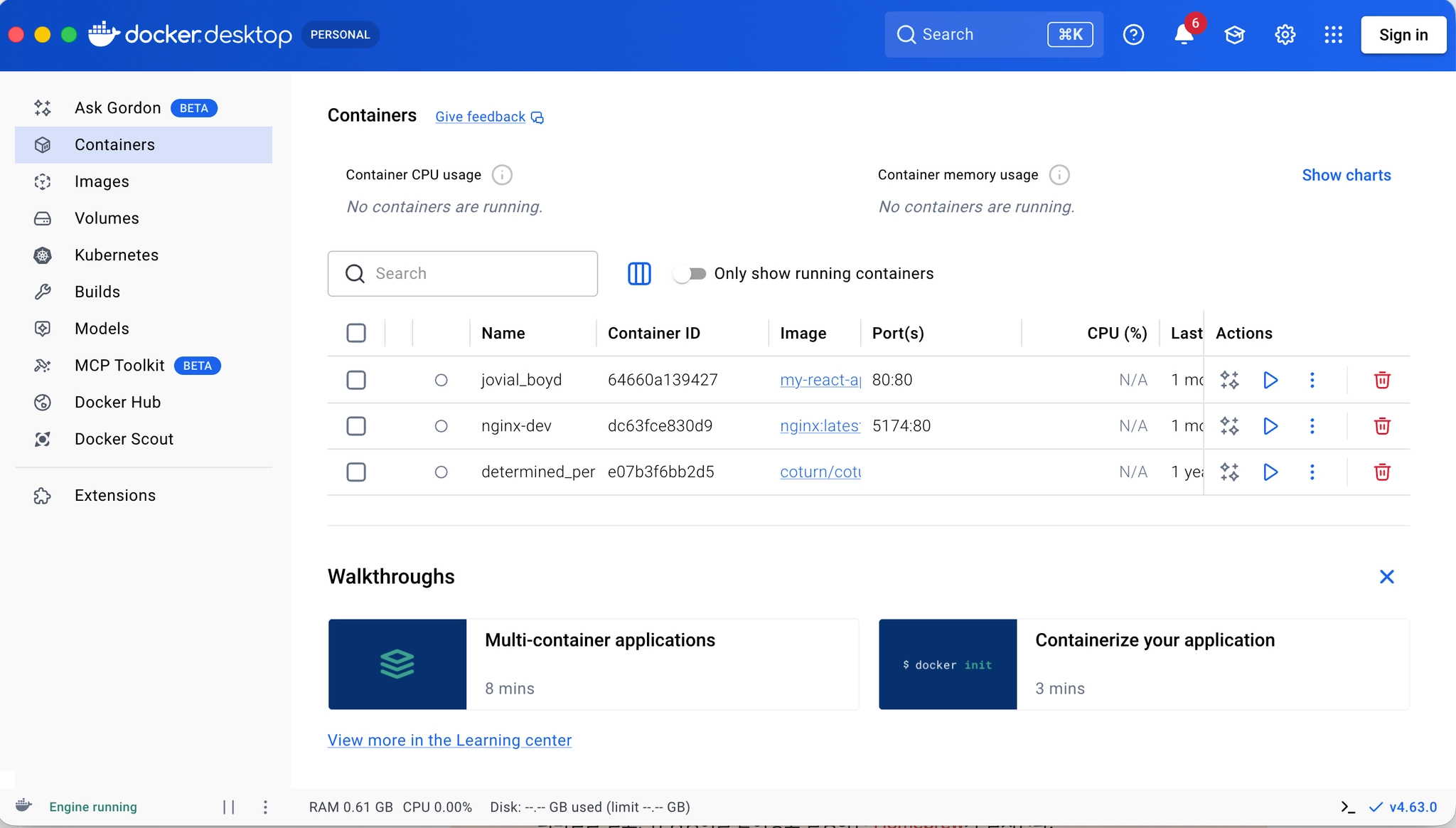Pause the Docker engine
Viewport: 1456px width, 828px height.
coord(228,807)
